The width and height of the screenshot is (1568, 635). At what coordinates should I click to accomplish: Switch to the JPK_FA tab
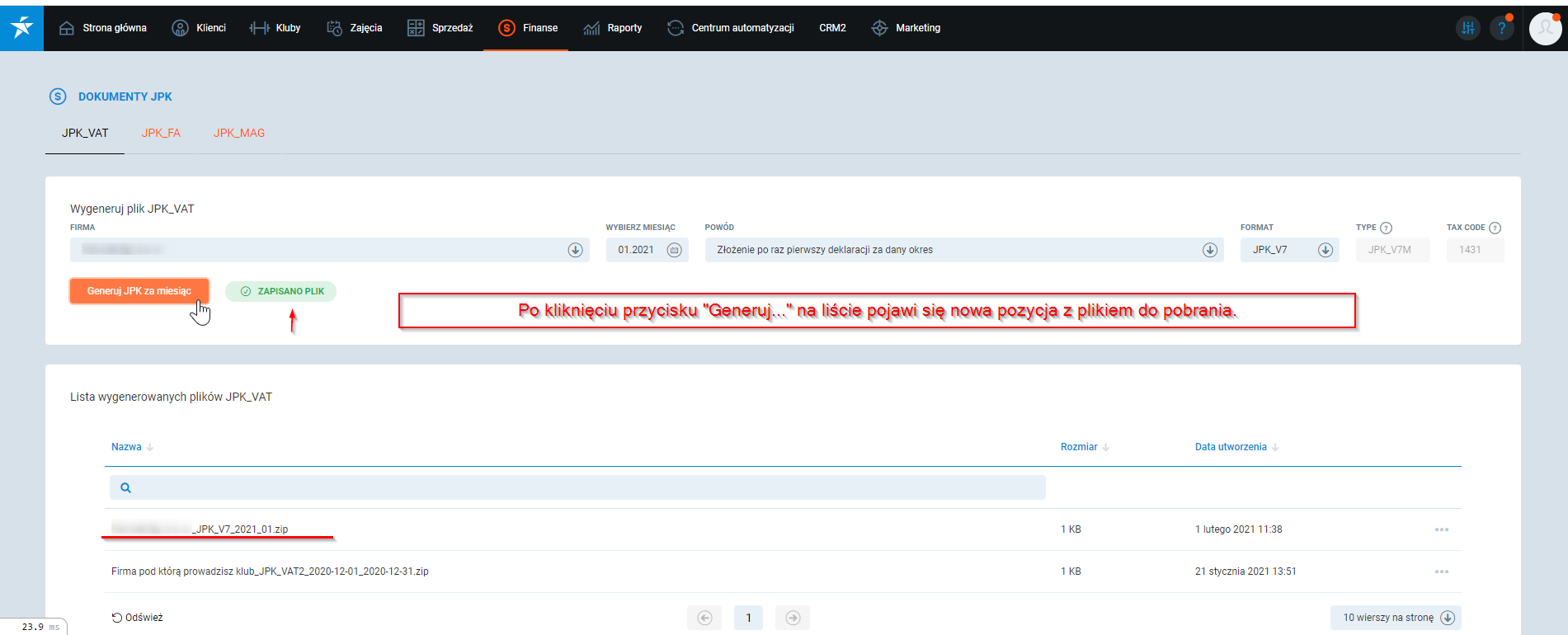tap(161, 133)
